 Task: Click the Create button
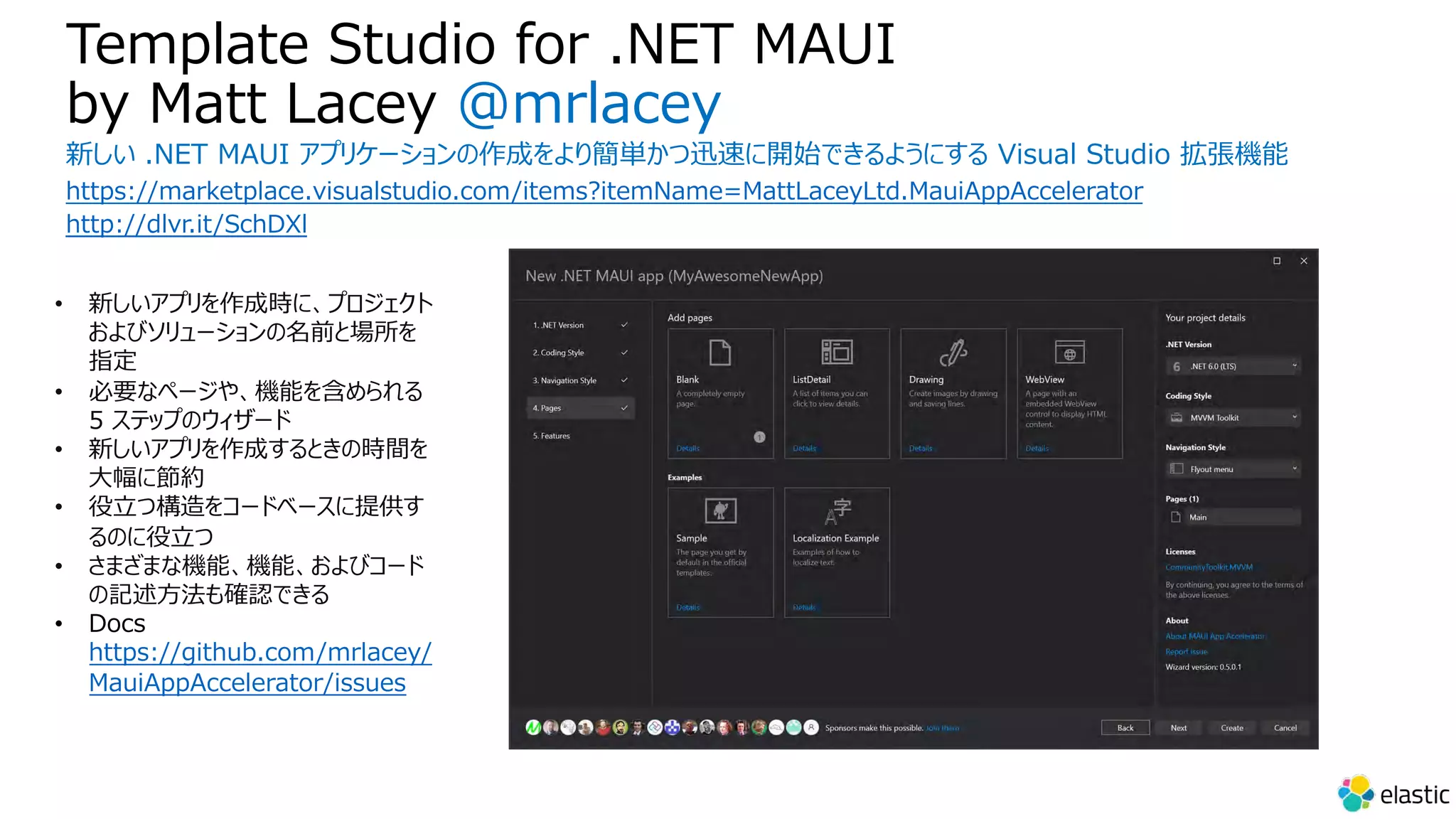tap(1232, 727)
